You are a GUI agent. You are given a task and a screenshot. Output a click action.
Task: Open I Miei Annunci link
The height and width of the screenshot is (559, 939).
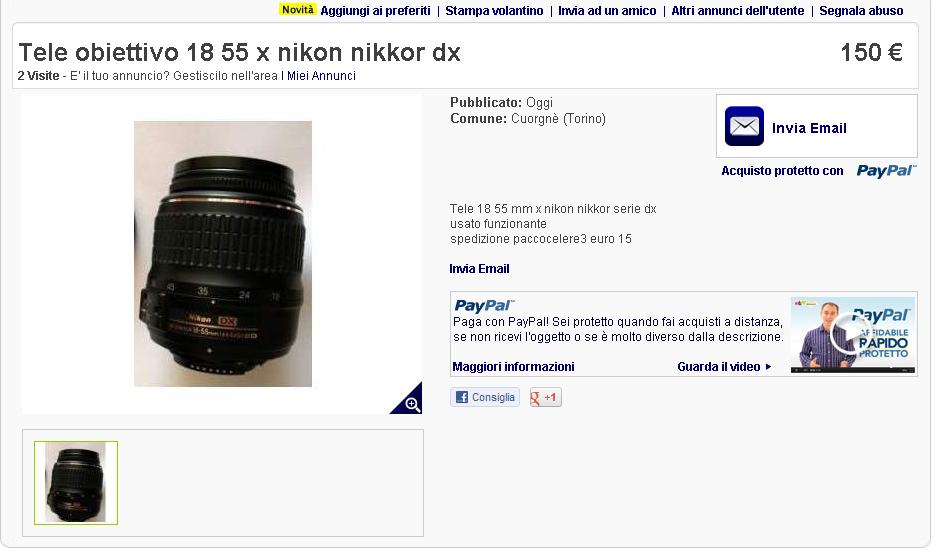(x=319, y=76)
